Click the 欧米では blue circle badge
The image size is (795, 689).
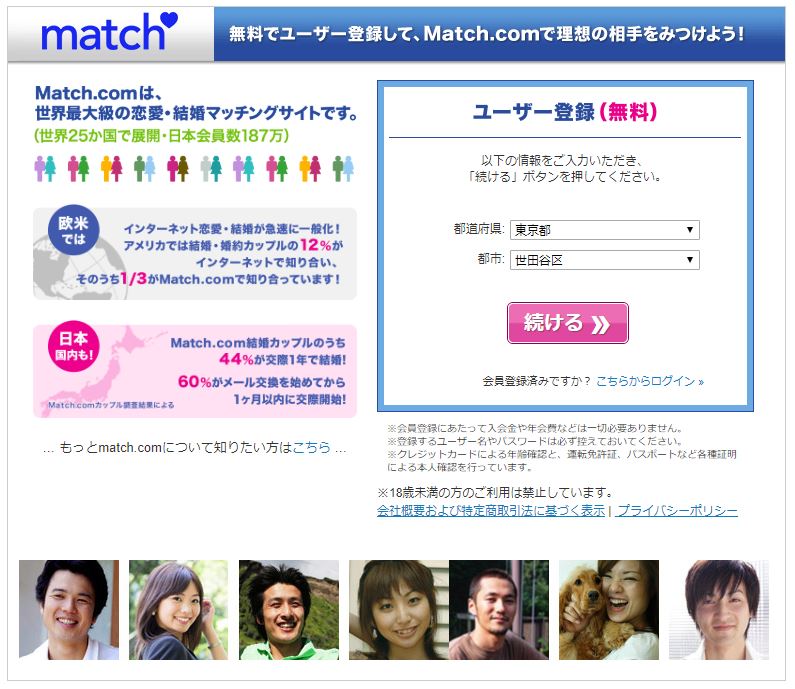(x=74, y=230)
